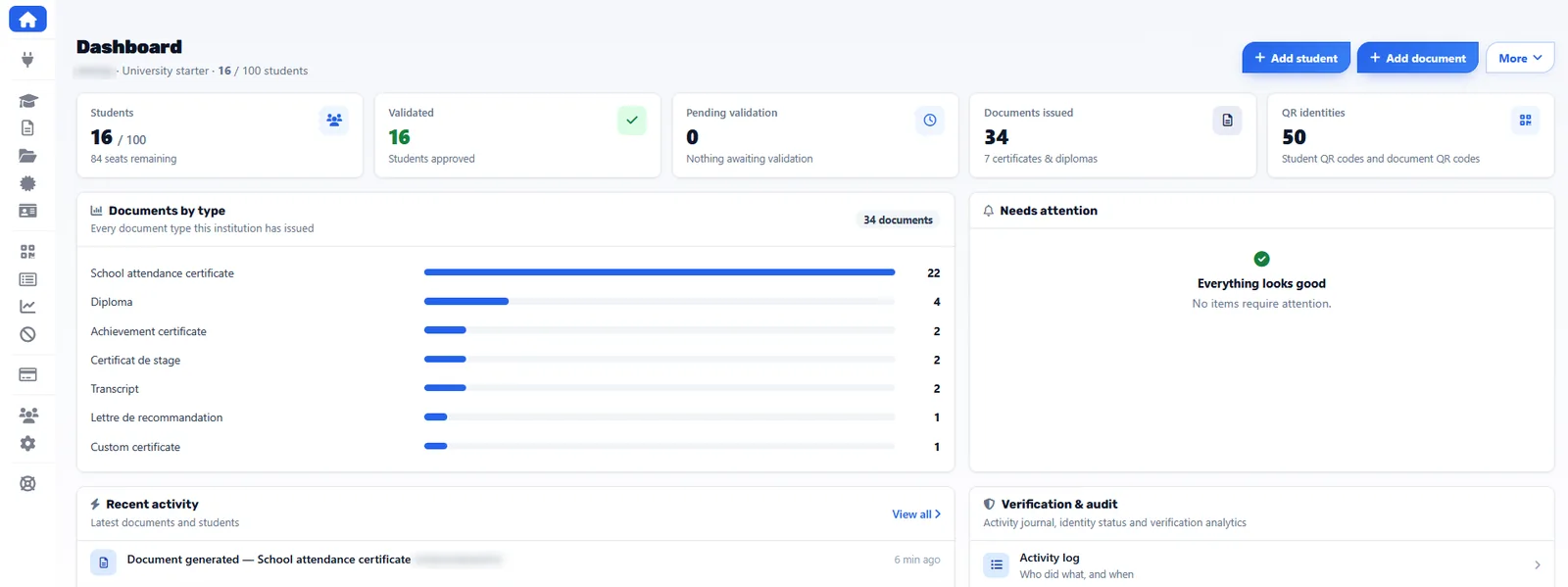Click the Diploma progress bar
Screen dimensions: 1568x587
click(660, 302)
